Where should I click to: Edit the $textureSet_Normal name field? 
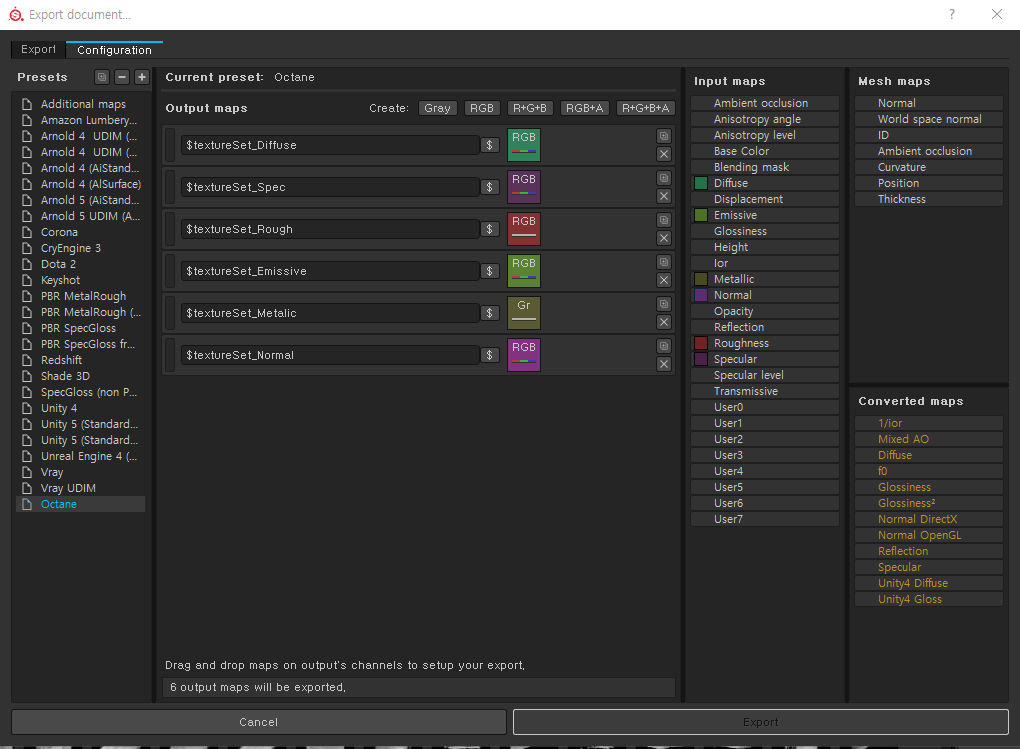(x=330, y=355)
